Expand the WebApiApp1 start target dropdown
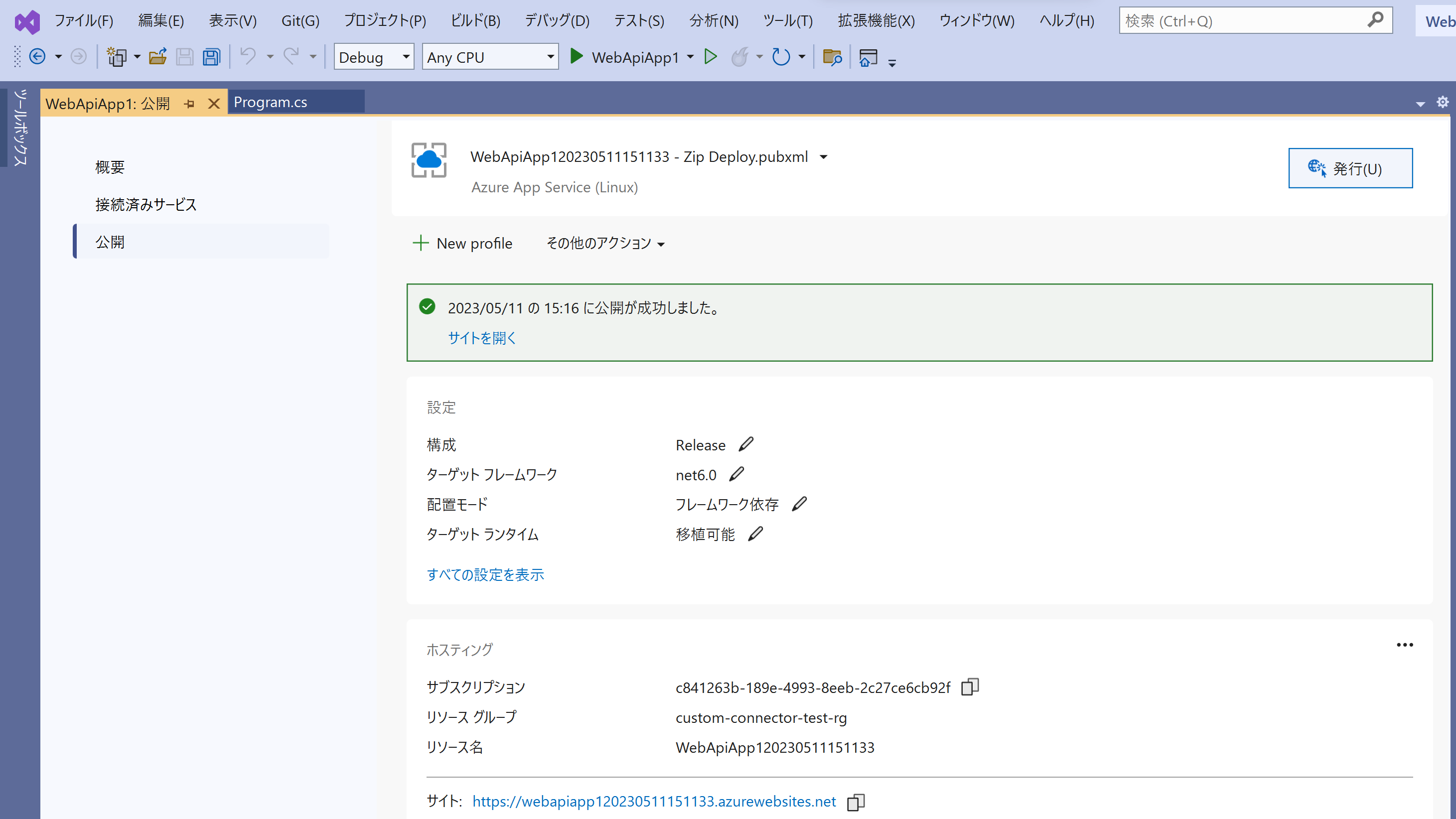The width and height of the screenshot is (1456, 819). [x=690, y=57]
